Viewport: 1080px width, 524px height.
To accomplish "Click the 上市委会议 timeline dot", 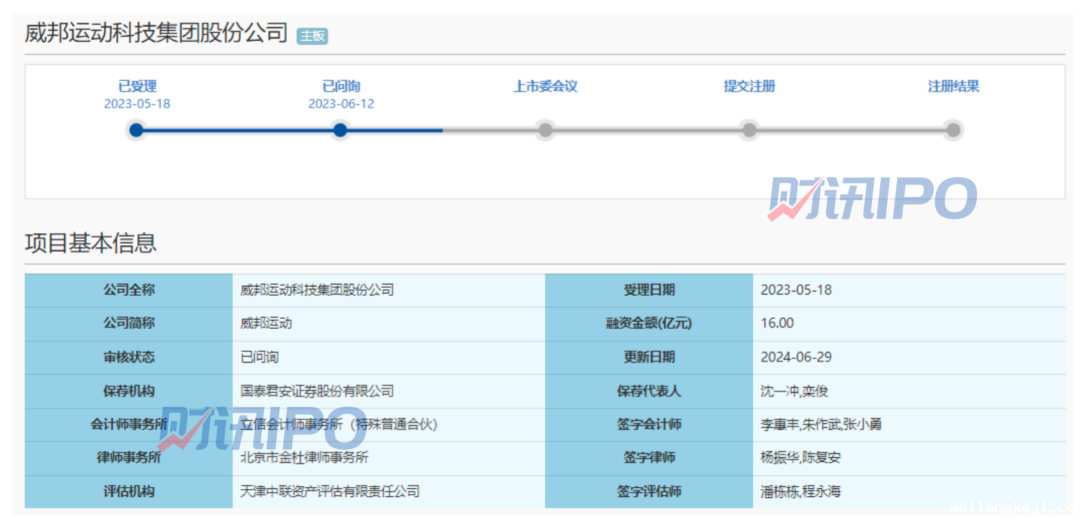I will 545,130.
